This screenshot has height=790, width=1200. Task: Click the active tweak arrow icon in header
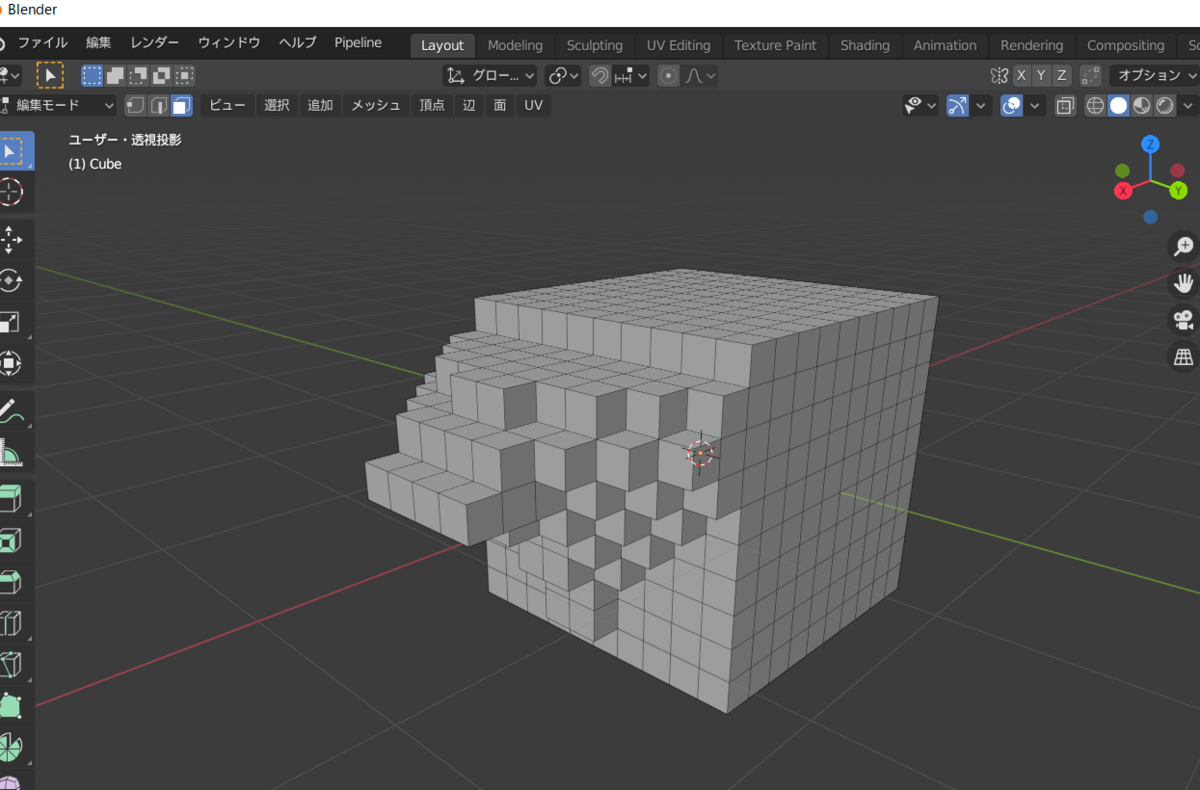click(x=50, y=75)
